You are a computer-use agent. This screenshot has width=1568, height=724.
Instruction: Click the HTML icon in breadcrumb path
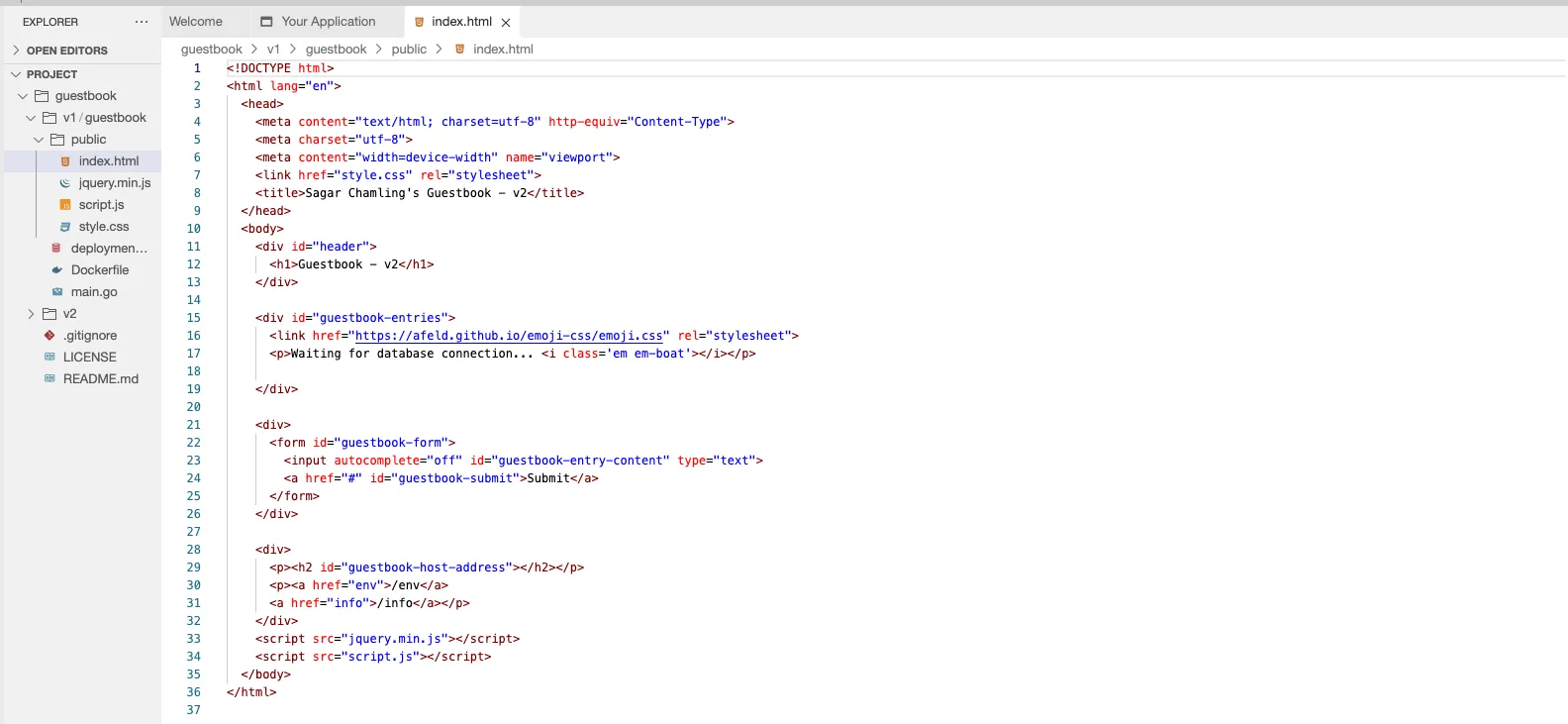pyautogui.click(x=459, y=49)
